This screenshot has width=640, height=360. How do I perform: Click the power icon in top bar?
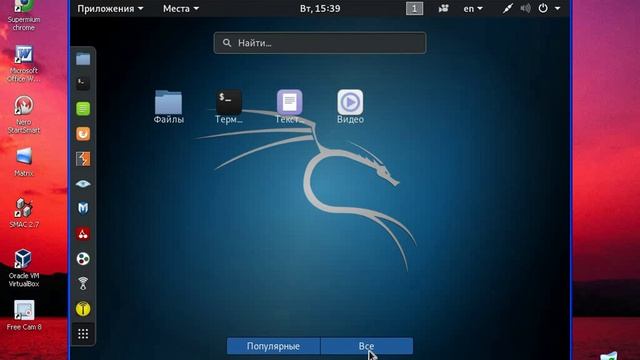click(543, 8)
